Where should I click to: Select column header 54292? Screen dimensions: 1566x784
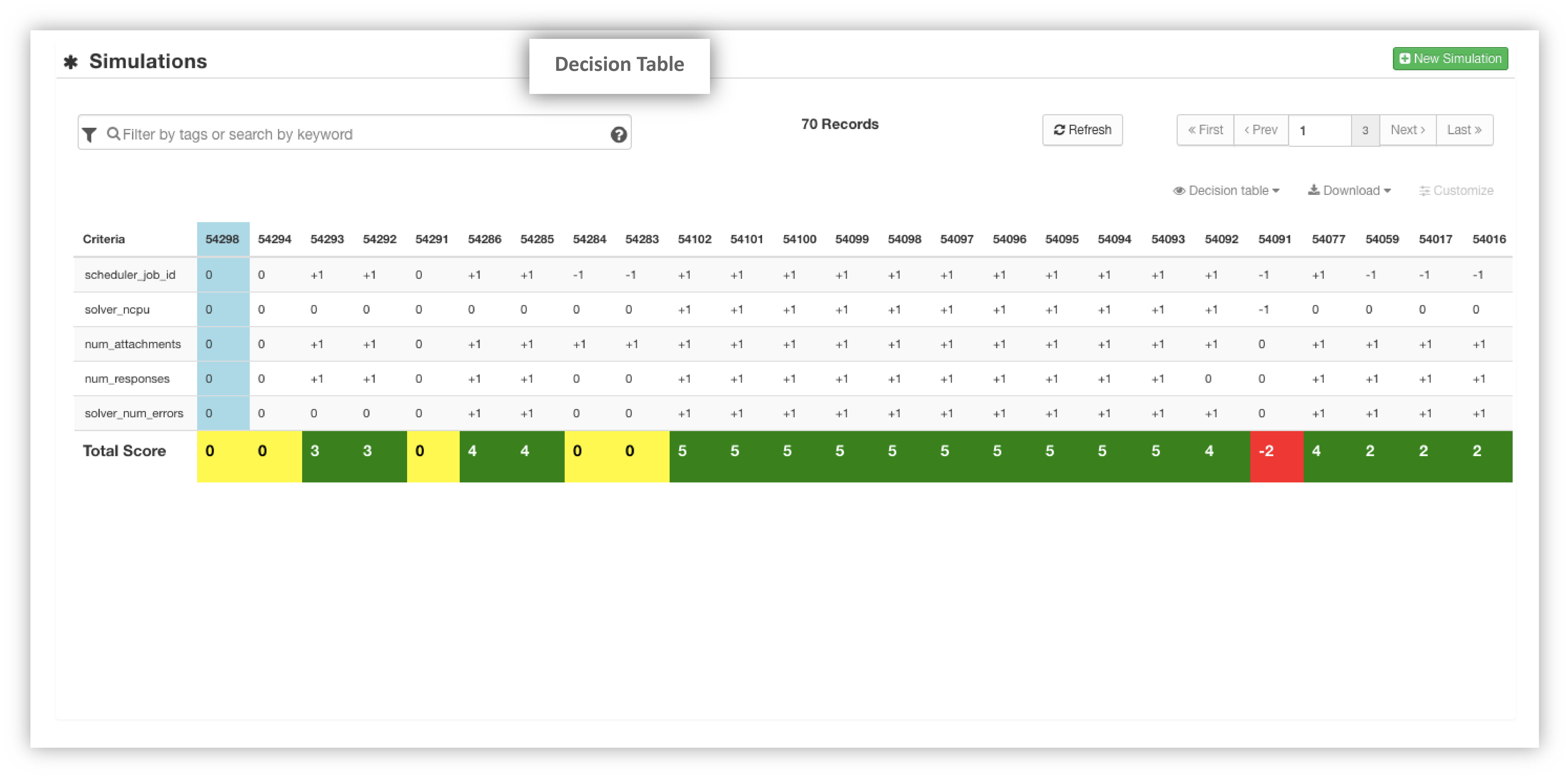tap(380, 239)
